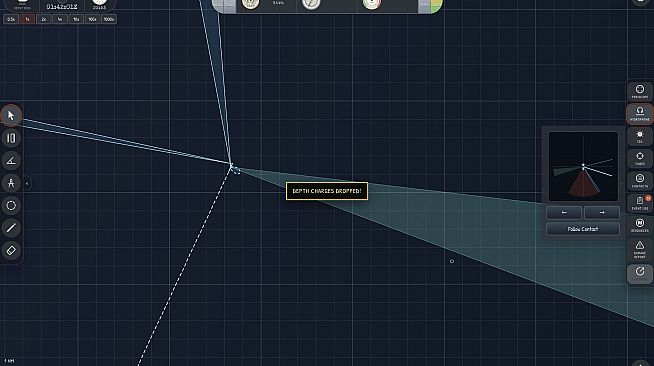Toggle the Hydrophone station button
The height and width of the screenshot is (366, 654).
coord(639,113)
